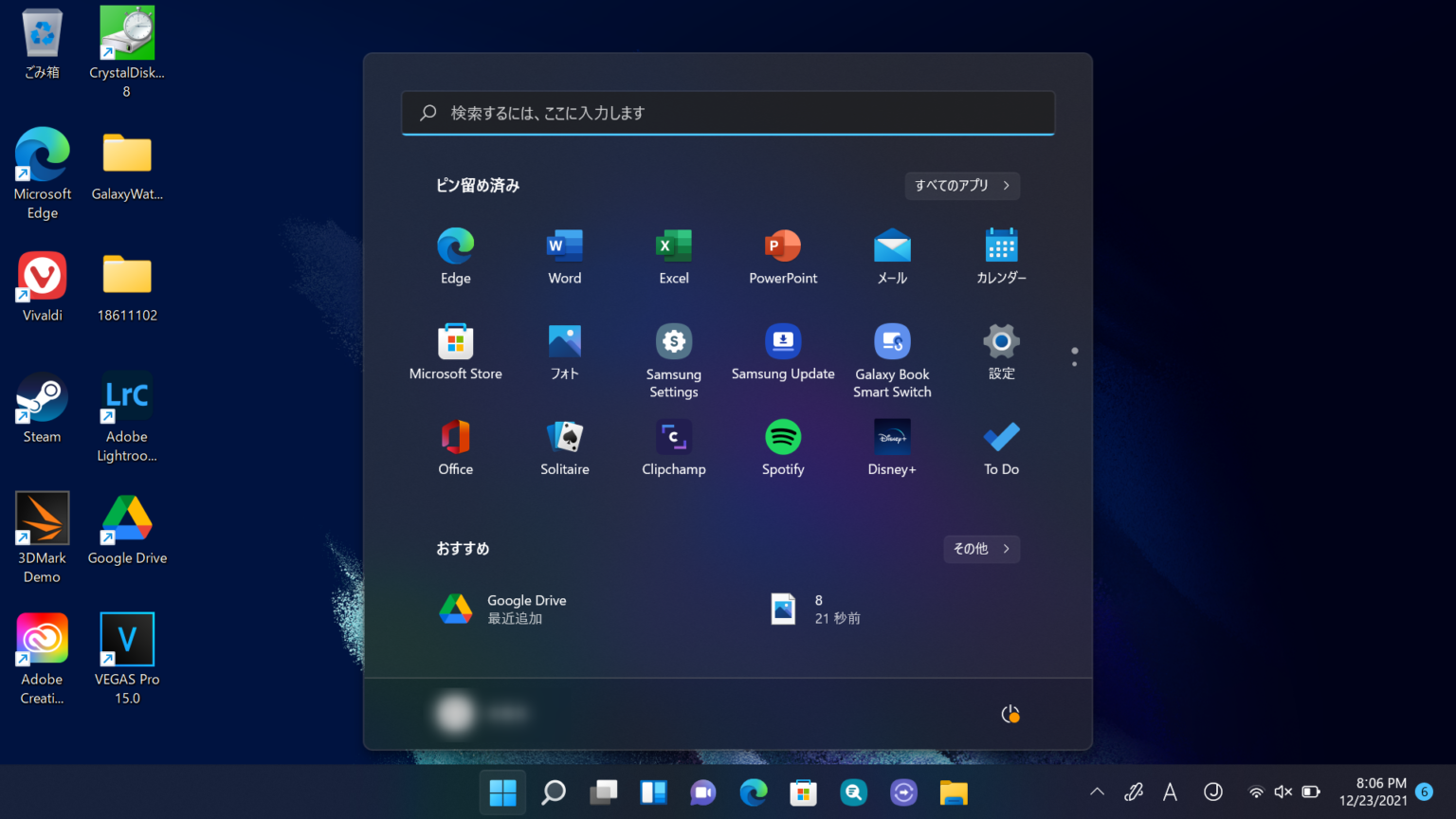This screenshot has width=1456, height=819.
Task: Click the power button in Start menu
Action: pyautogui.click(x=1010, y=714)
